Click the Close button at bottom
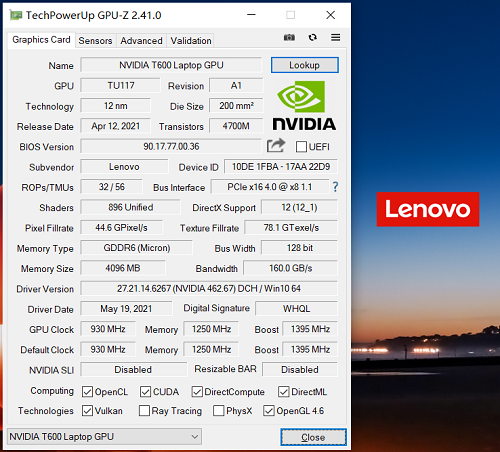500x452 pixels. click(x=313, y=437)
